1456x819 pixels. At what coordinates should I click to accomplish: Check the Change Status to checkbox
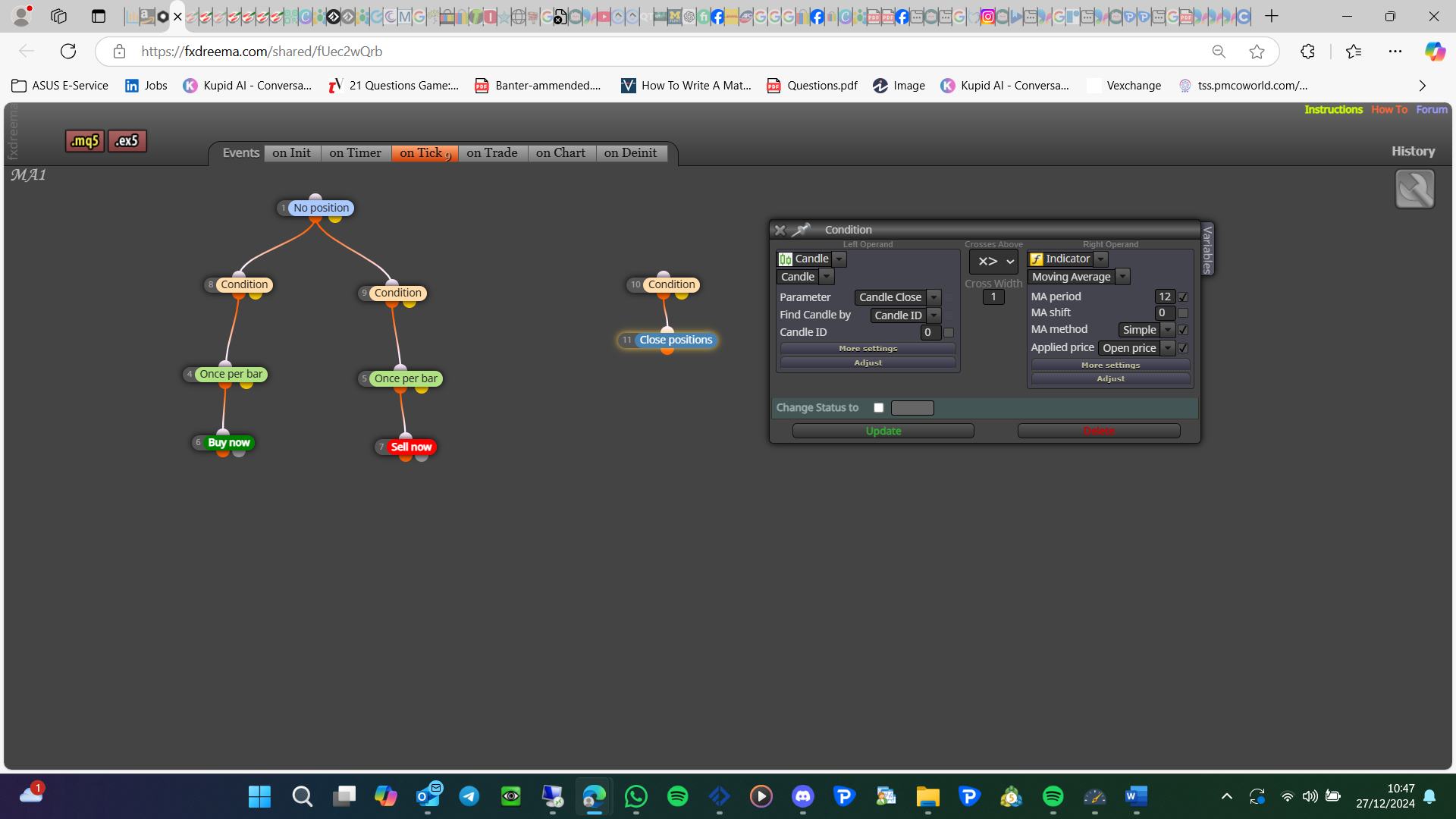(879, 408)
